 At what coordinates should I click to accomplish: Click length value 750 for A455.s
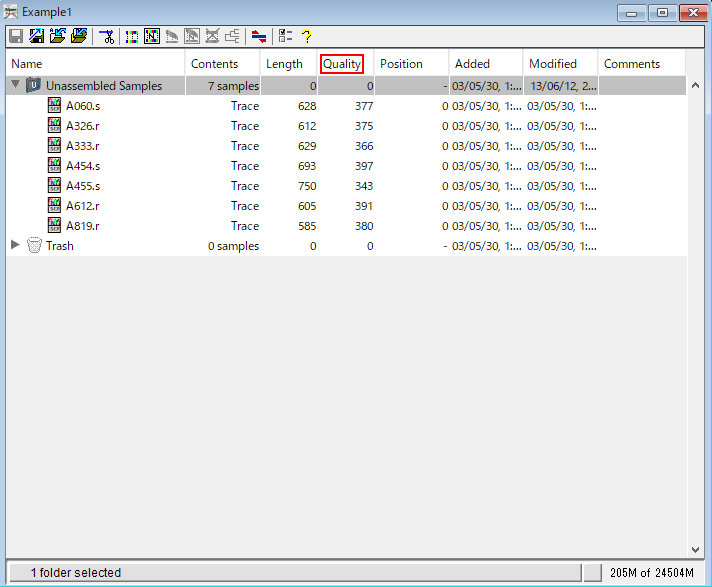click(307, 186)
